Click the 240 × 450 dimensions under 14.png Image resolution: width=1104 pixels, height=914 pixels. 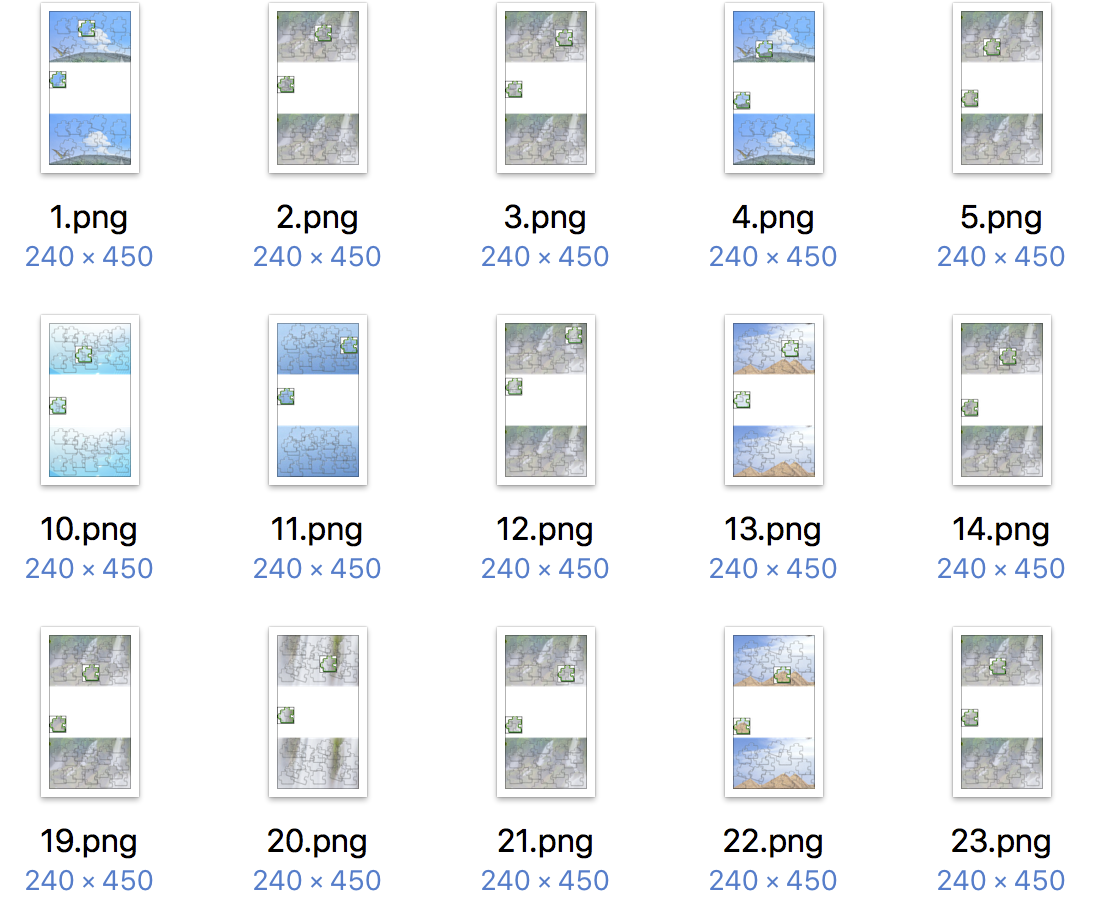1001,569
